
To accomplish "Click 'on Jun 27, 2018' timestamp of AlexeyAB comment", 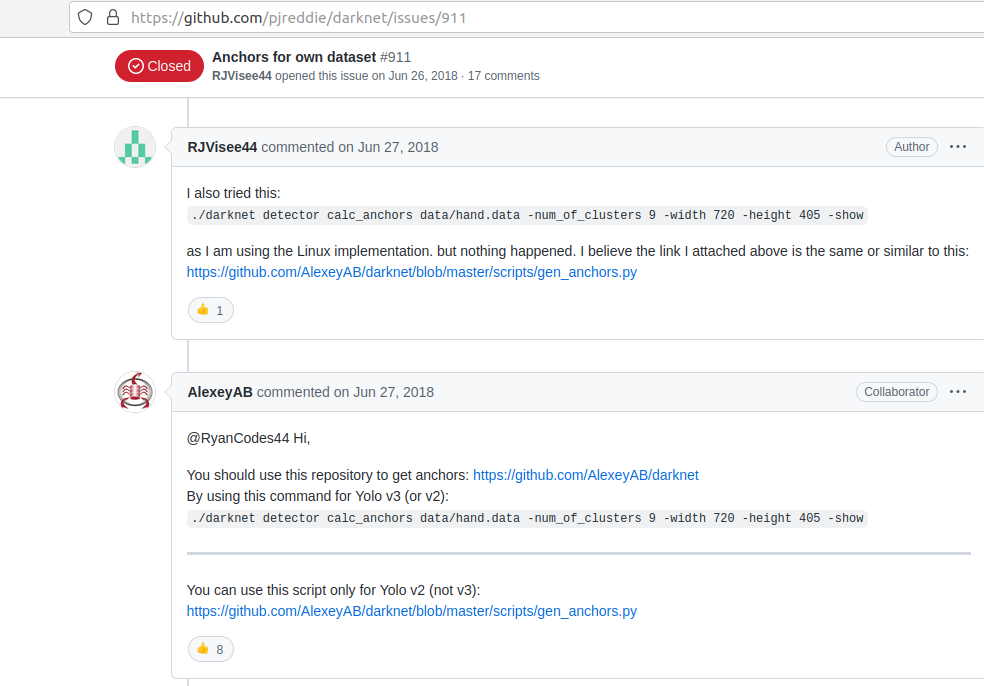I will [383, 392].
